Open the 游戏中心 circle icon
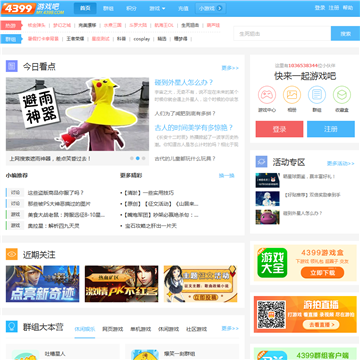This screenshot has height=360, width=360. tap(267, 95)
